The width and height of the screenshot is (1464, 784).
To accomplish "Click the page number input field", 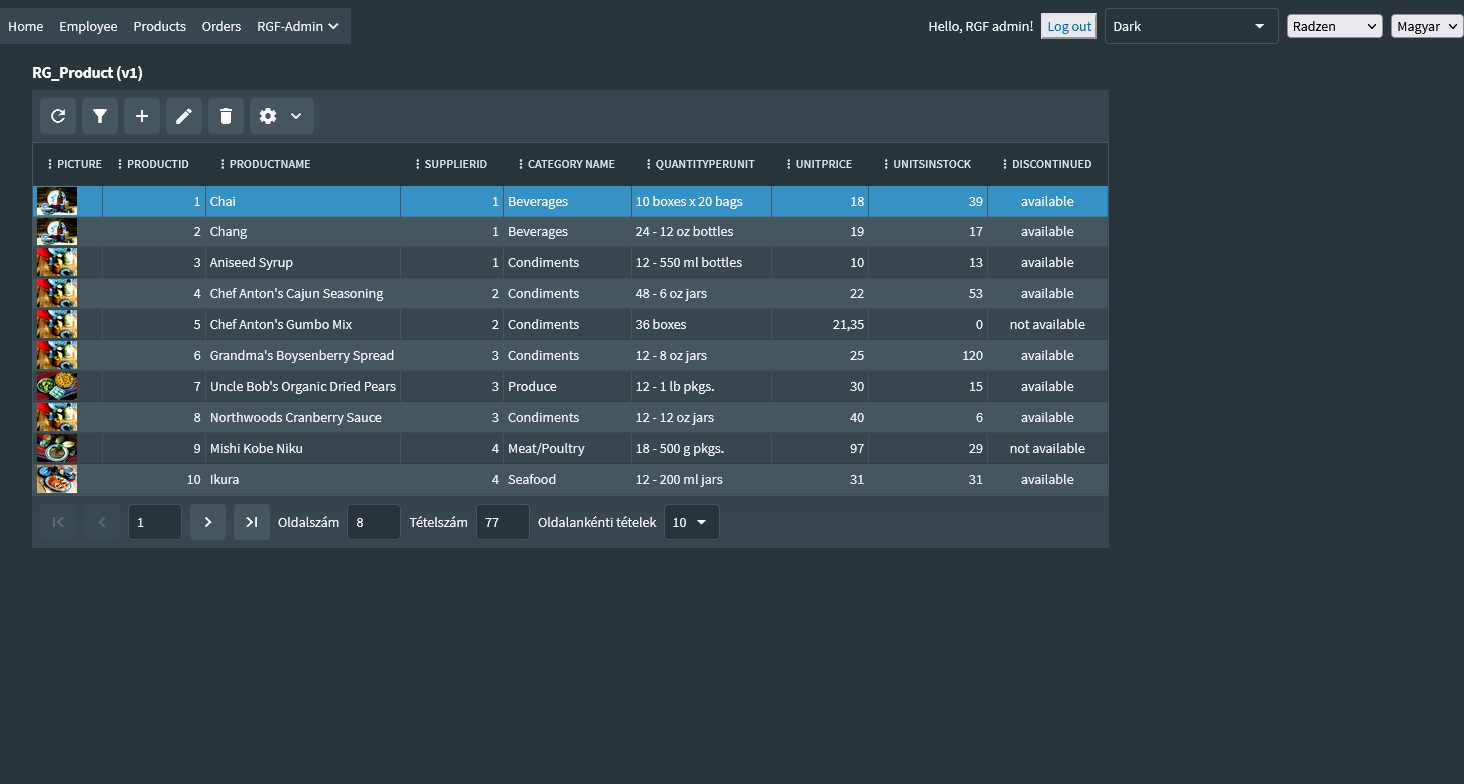I will 154,522.
